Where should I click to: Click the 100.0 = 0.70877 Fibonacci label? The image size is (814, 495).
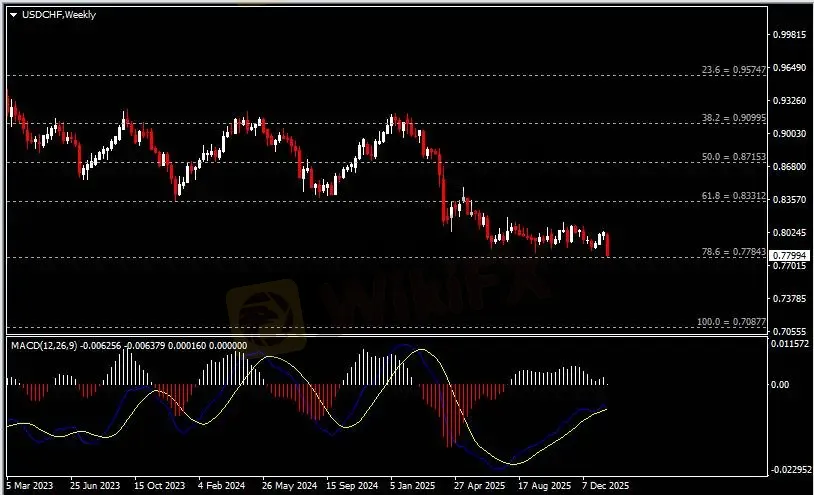click(x=730, y=322)
